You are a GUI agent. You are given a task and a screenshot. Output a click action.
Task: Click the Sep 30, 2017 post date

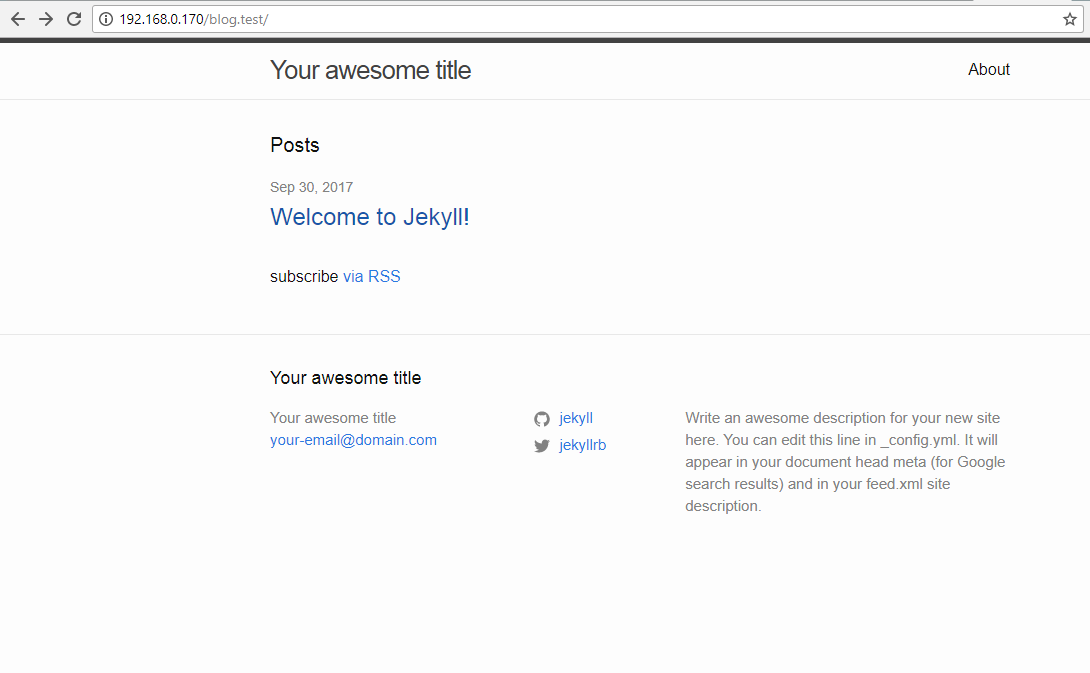point(311,187)
